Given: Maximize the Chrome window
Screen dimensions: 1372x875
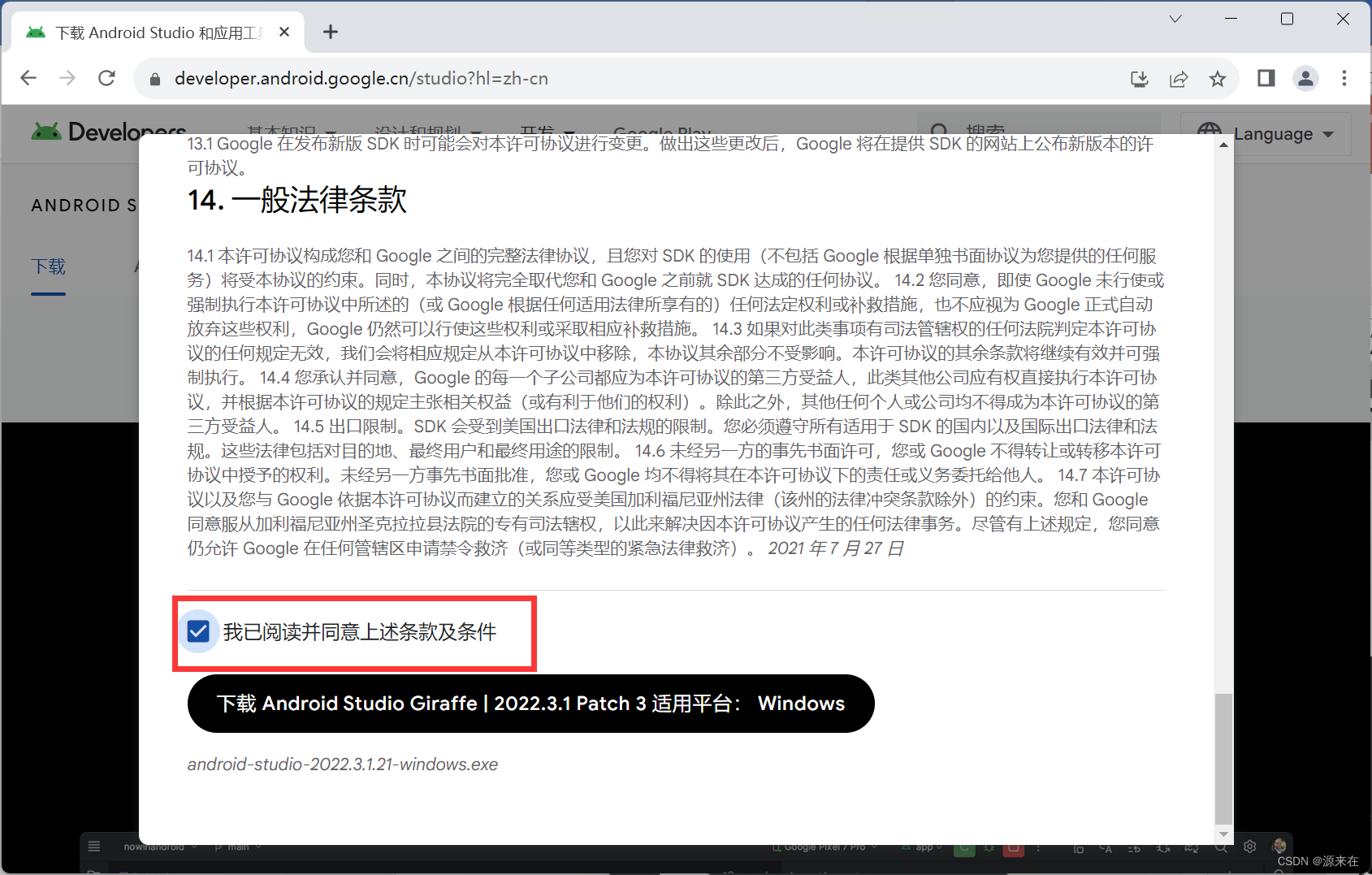Looking at the screenshot, I should 1288,19.
